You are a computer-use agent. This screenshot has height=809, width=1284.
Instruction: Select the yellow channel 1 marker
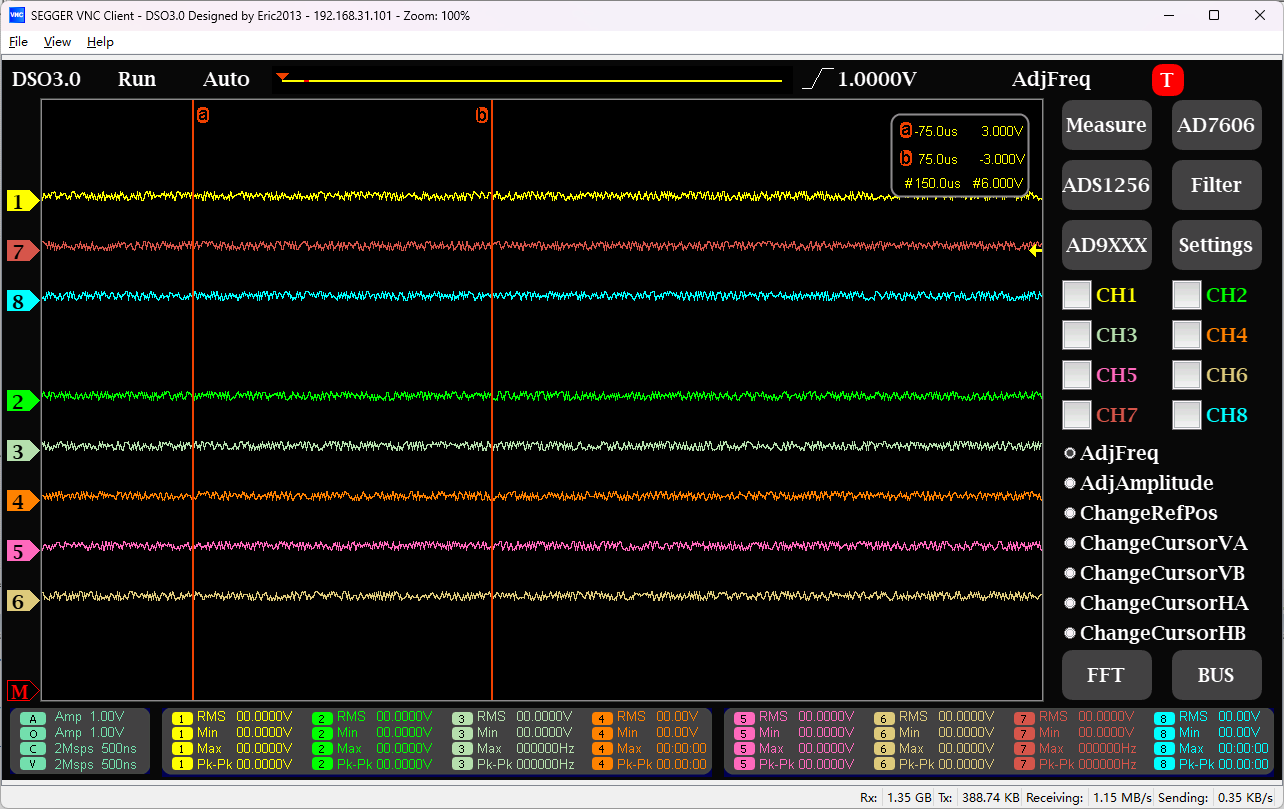click(21, 201)
